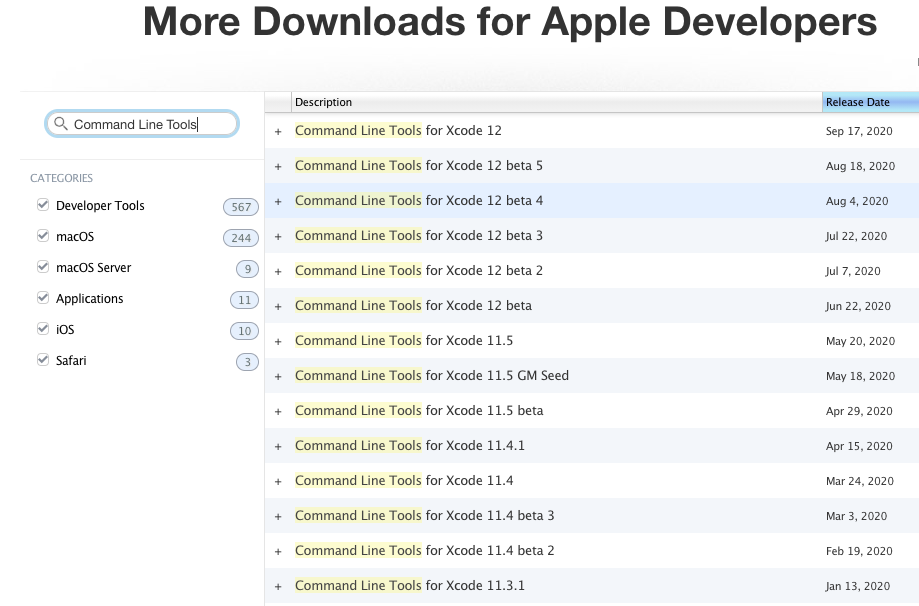The height and width of the screenshot is (606, 919).
Task: Click the Apr 29, 2020 release date
Action: [859, 411]
